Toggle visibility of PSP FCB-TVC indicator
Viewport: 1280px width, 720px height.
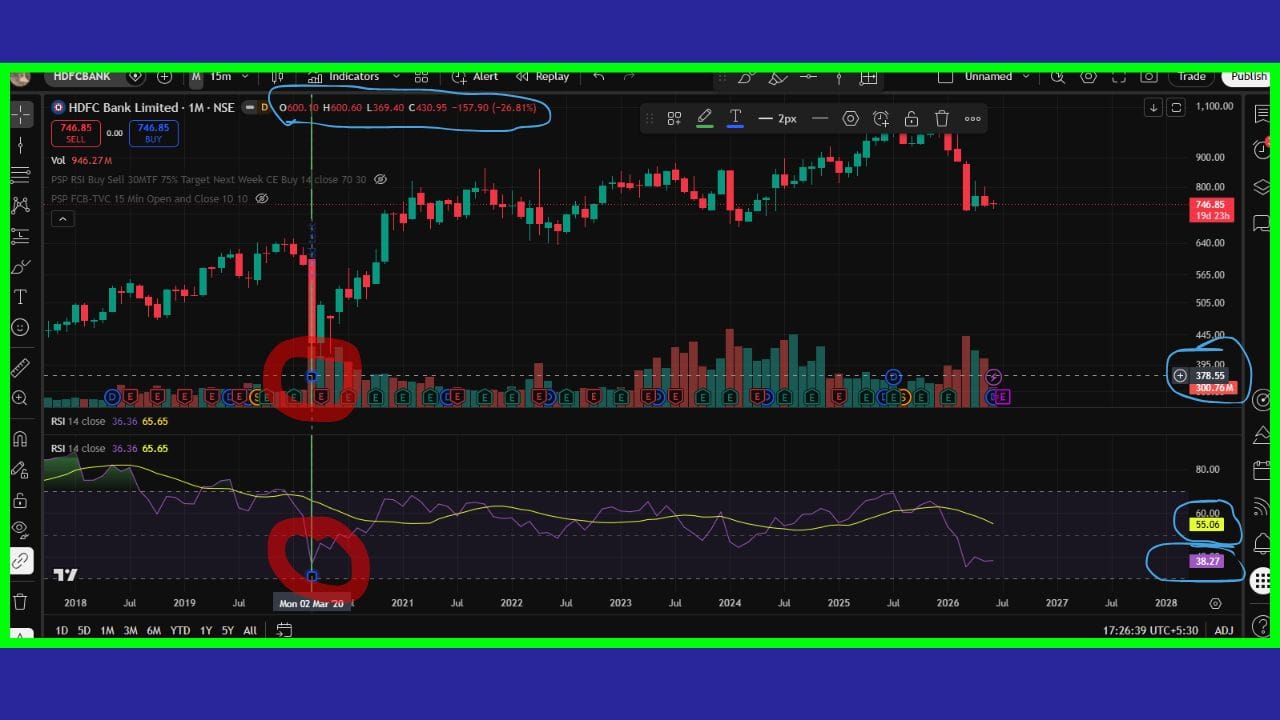(x=262, y=198)
